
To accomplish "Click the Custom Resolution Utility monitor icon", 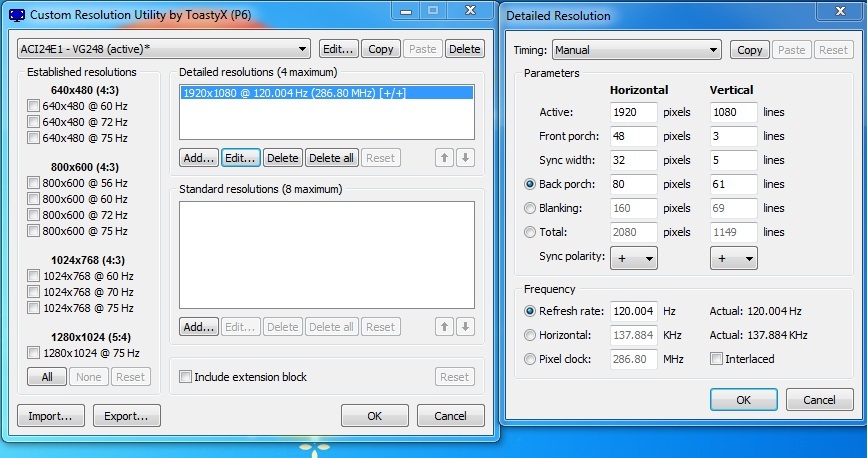I will 16,16.
